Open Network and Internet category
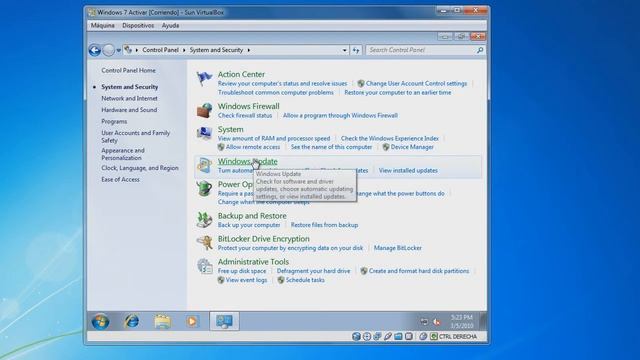640x360 pixels. pos(129,98)
